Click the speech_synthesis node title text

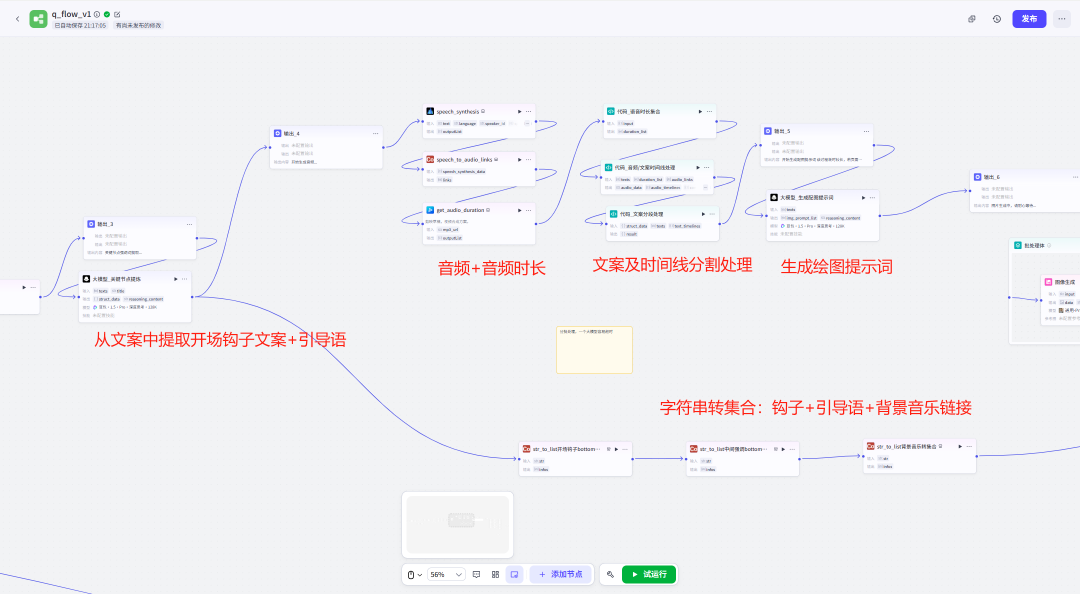[457, 112]
